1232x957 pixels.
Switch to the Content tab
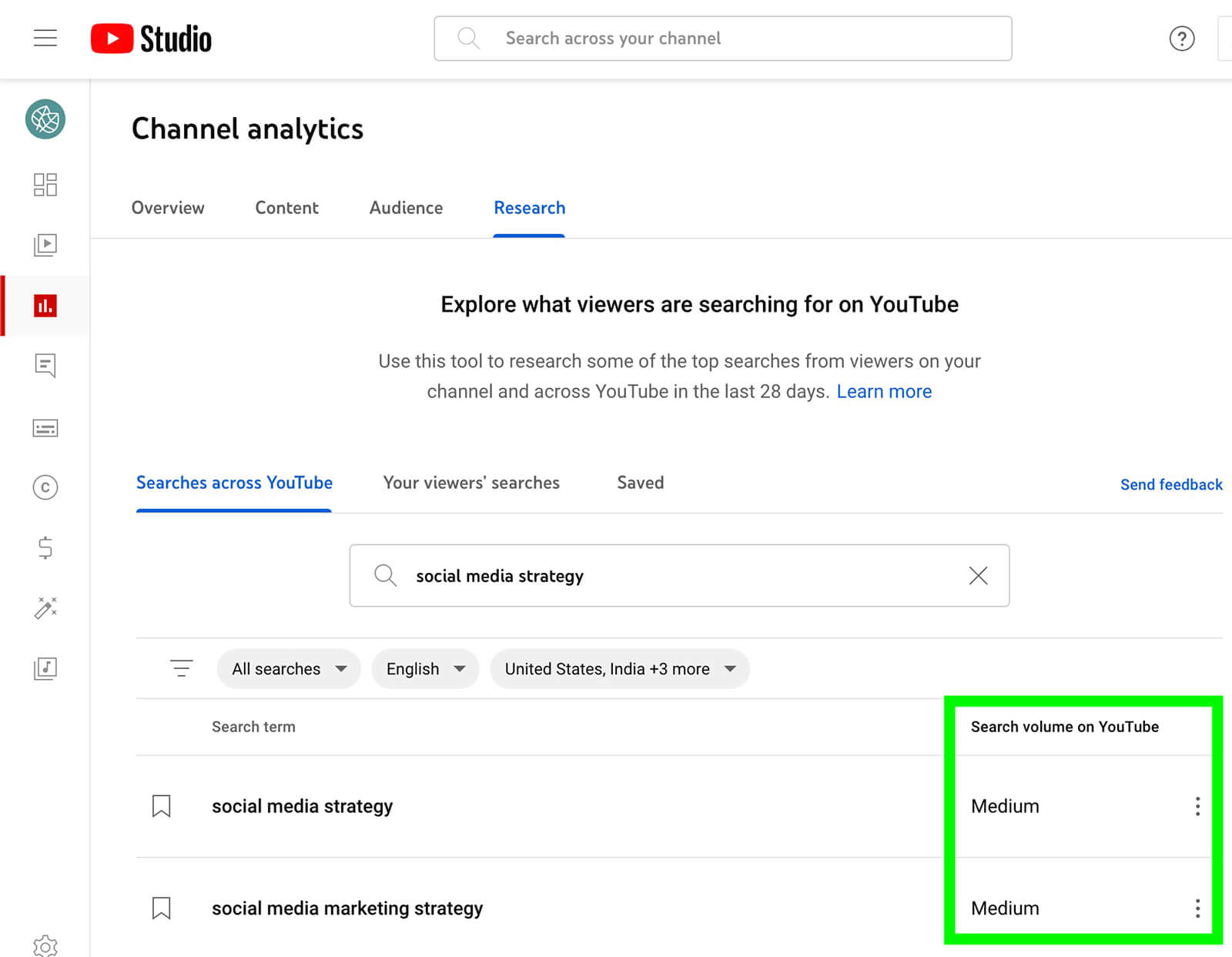286,208
